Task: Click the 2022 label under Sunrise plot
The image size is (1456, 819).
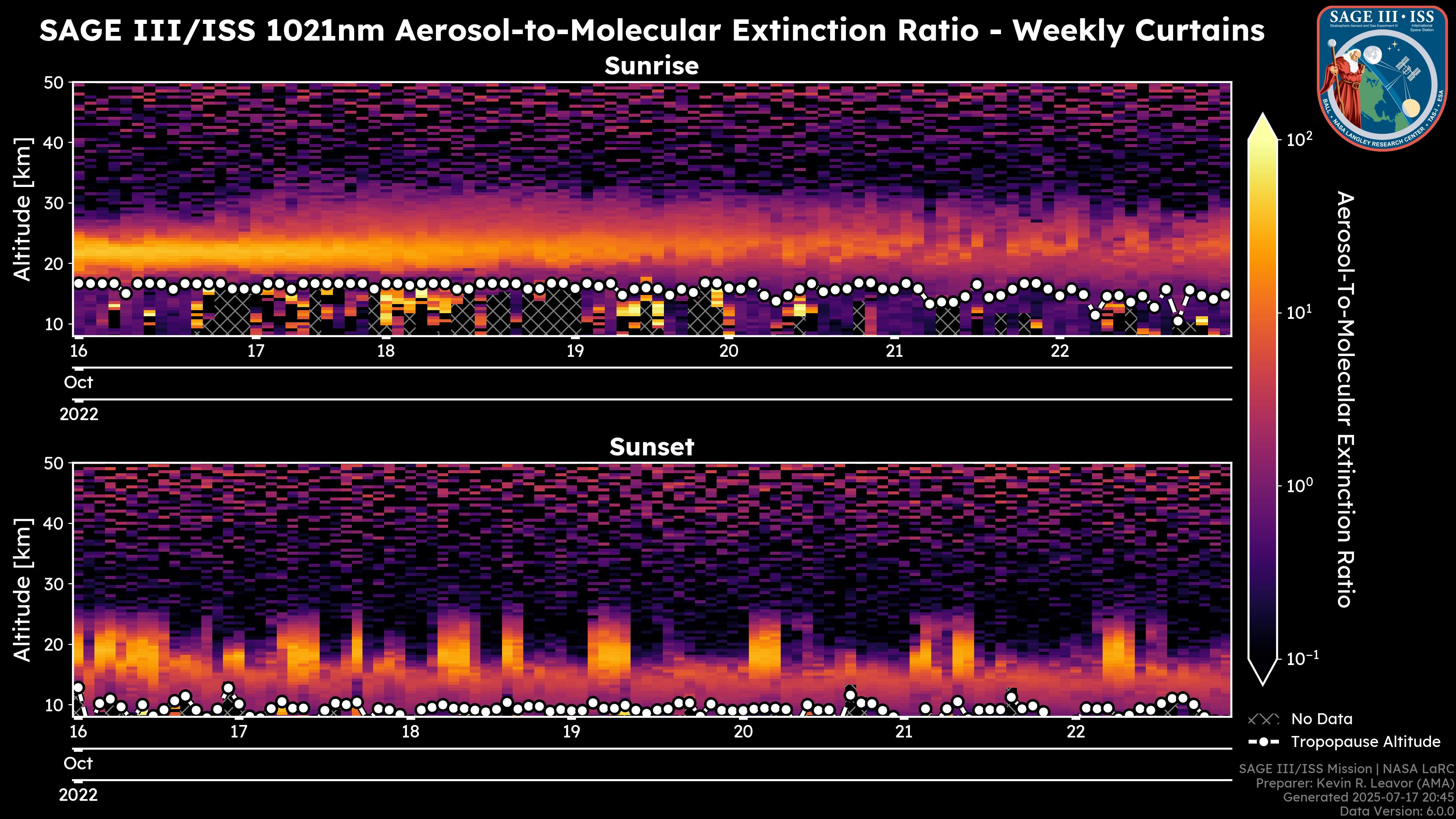Action: (78, 414)
